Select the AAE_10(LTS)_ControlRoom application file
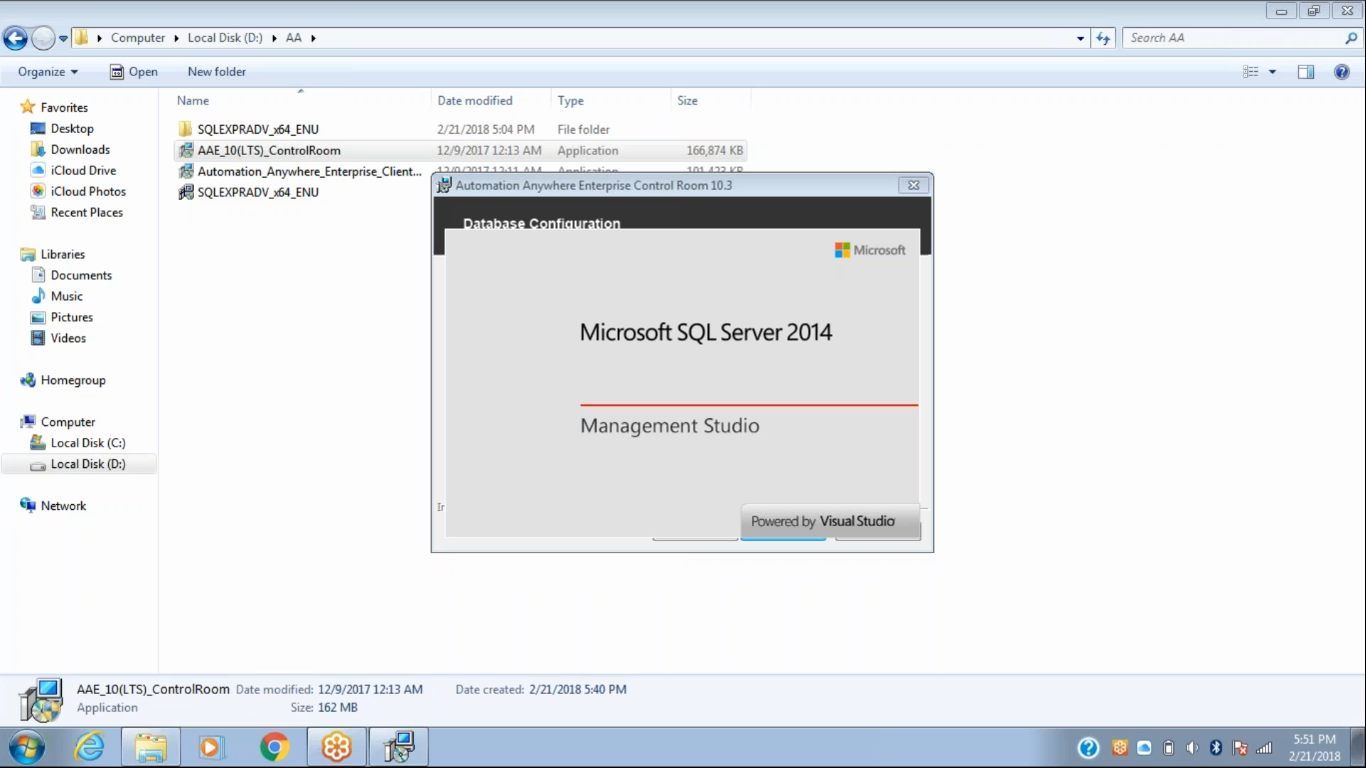Screen dimensions: 1366x768 [269, 151]
